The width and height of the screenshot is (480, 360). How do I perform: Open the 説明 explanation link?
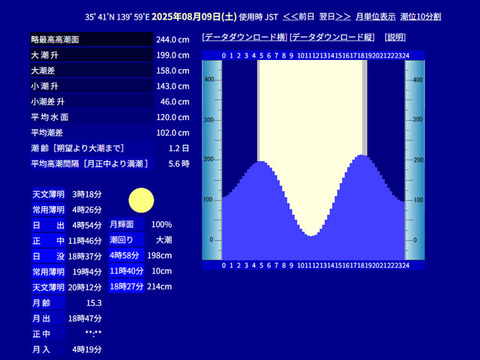coord(395,37)
